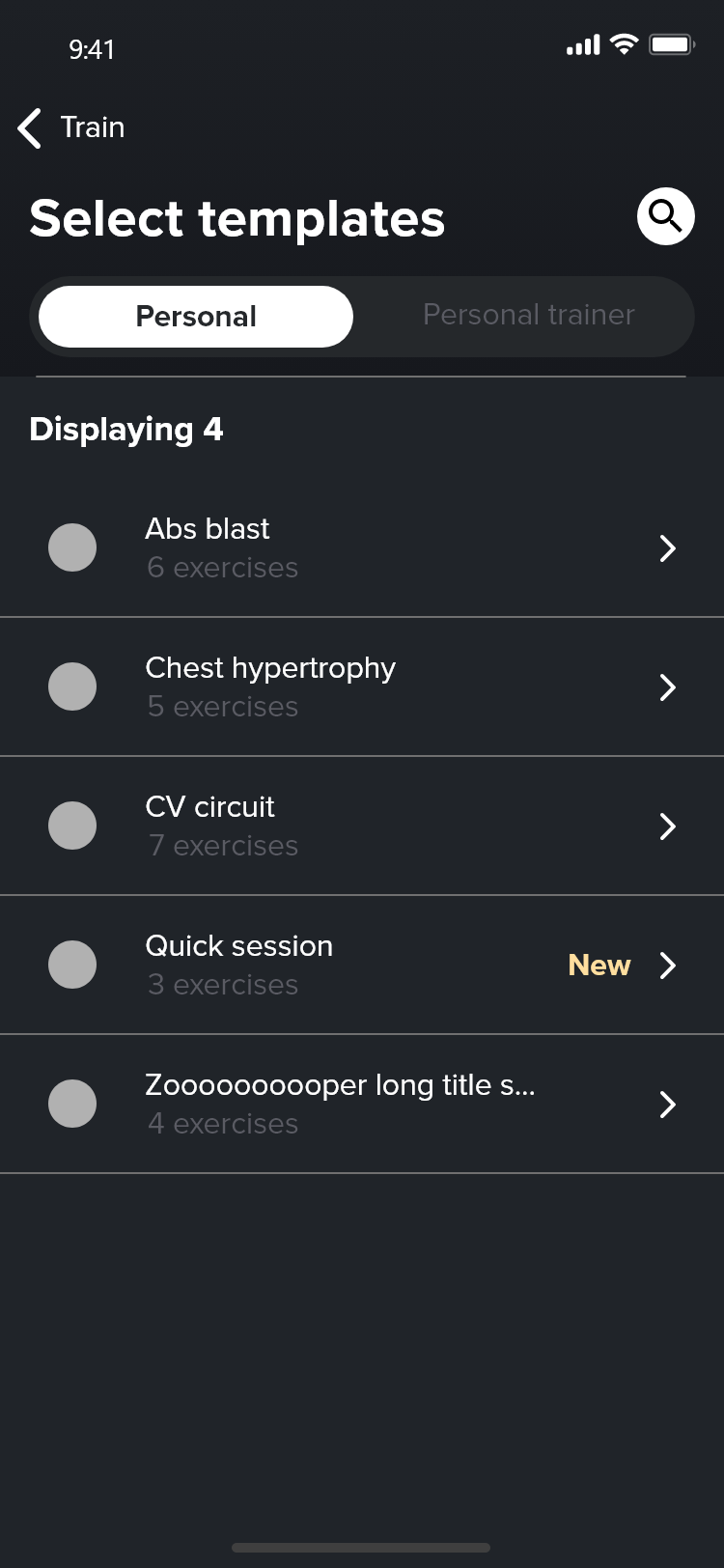
Task: Switch to the Personal trainer tab
Action: point(528,315)
